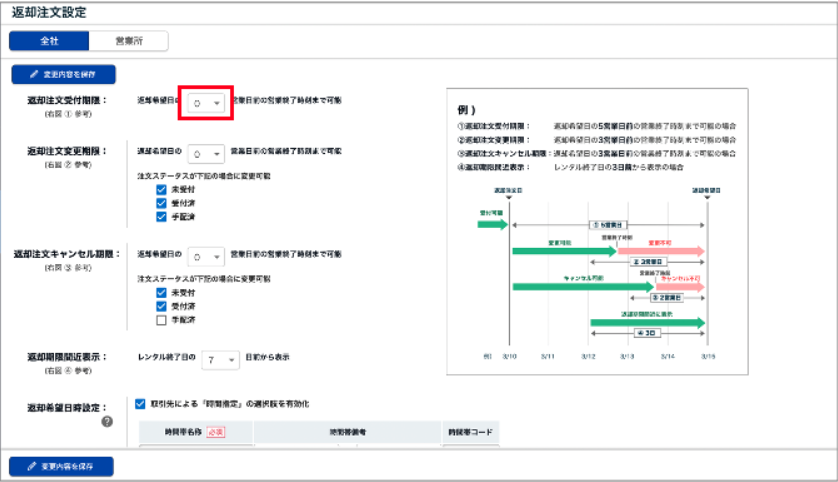The image size is (838, 482).
Task: Switch to the 営業所 tab
Action: pos(128,41)
